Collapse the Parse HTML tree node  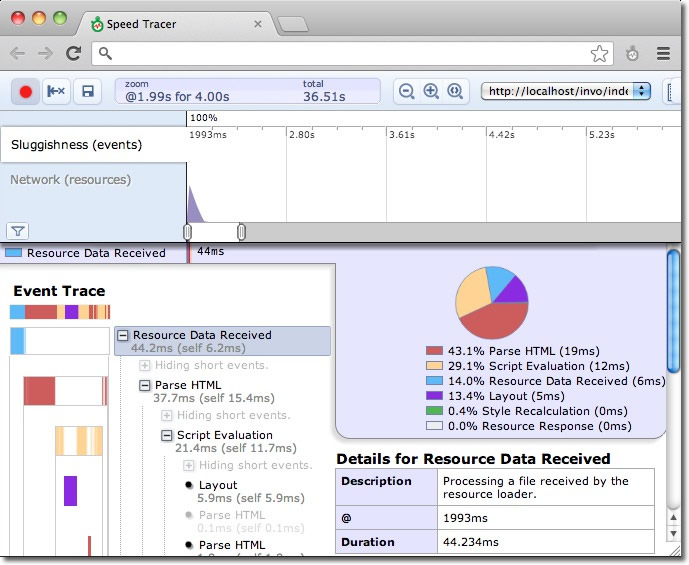point(145,385)
